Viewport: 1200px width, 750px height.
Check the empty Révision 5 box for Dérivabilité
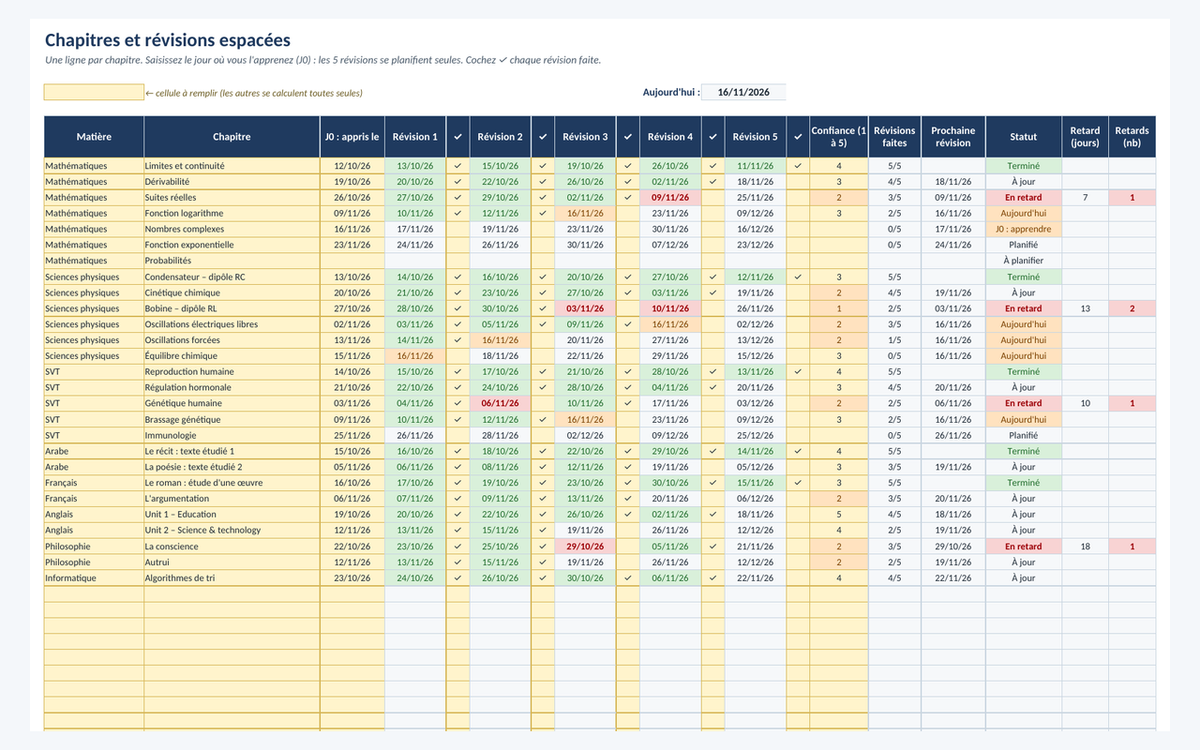point(798,182)
